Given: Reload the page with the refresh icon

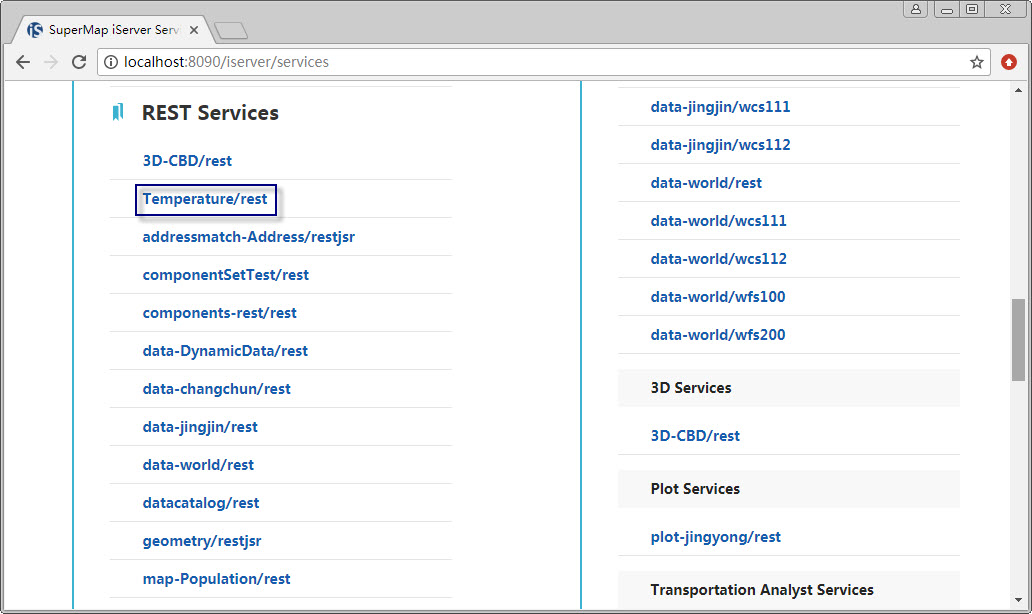Looking at the screenshot, I should [x=79, y=62].
